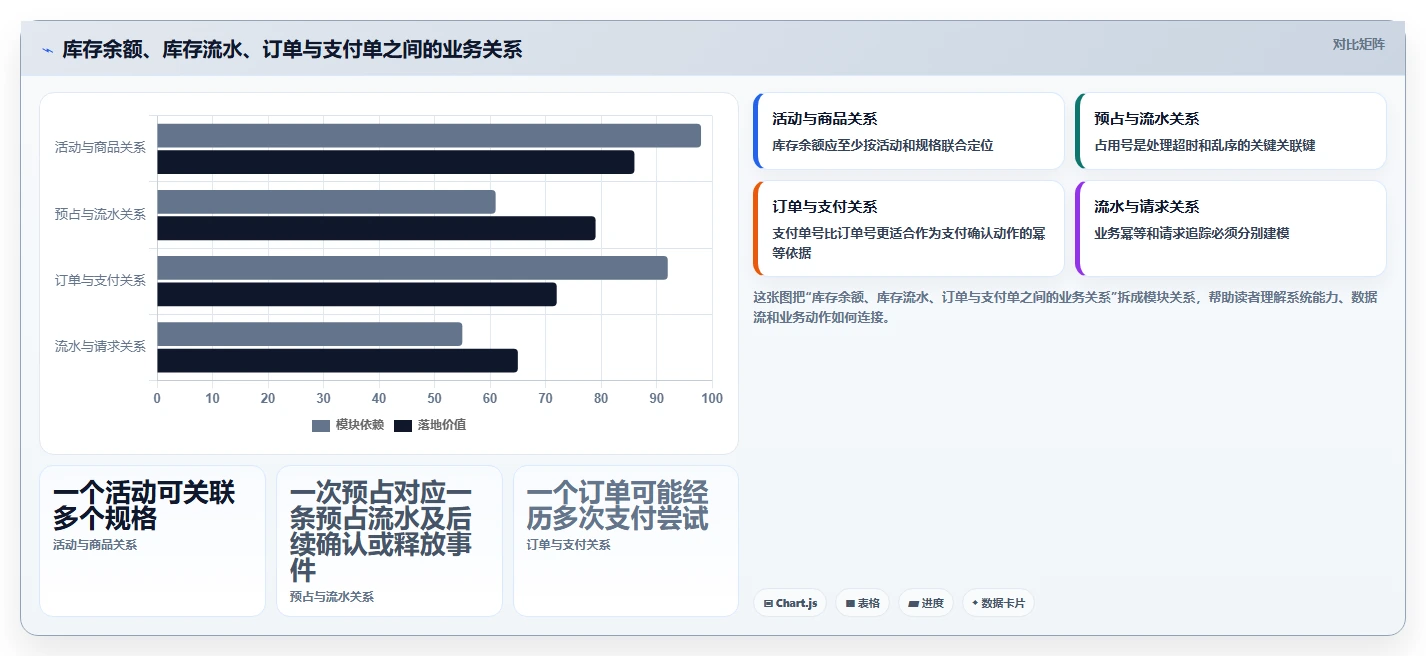Click the description paragraph starting 这张图把
The width and height of the screenshot is (1426, 656).
click(1065, 307)
